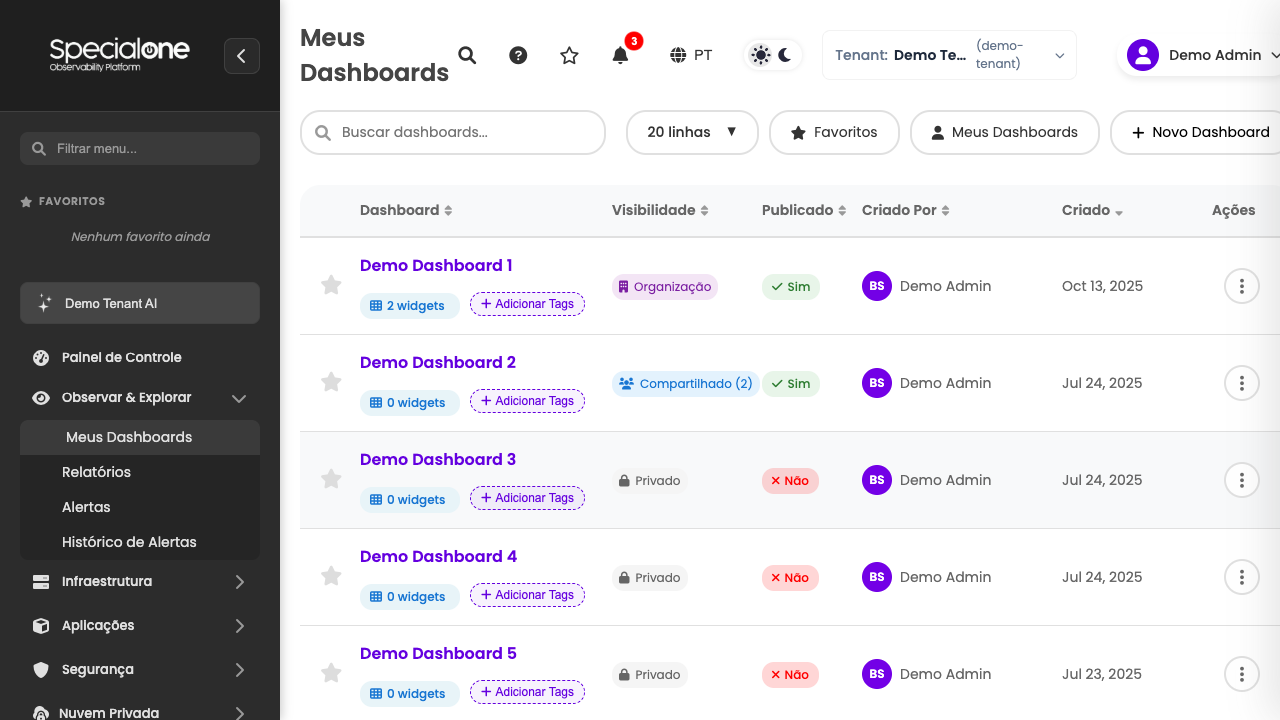Open Painel de Controle menu item

(x=140, y=357)
